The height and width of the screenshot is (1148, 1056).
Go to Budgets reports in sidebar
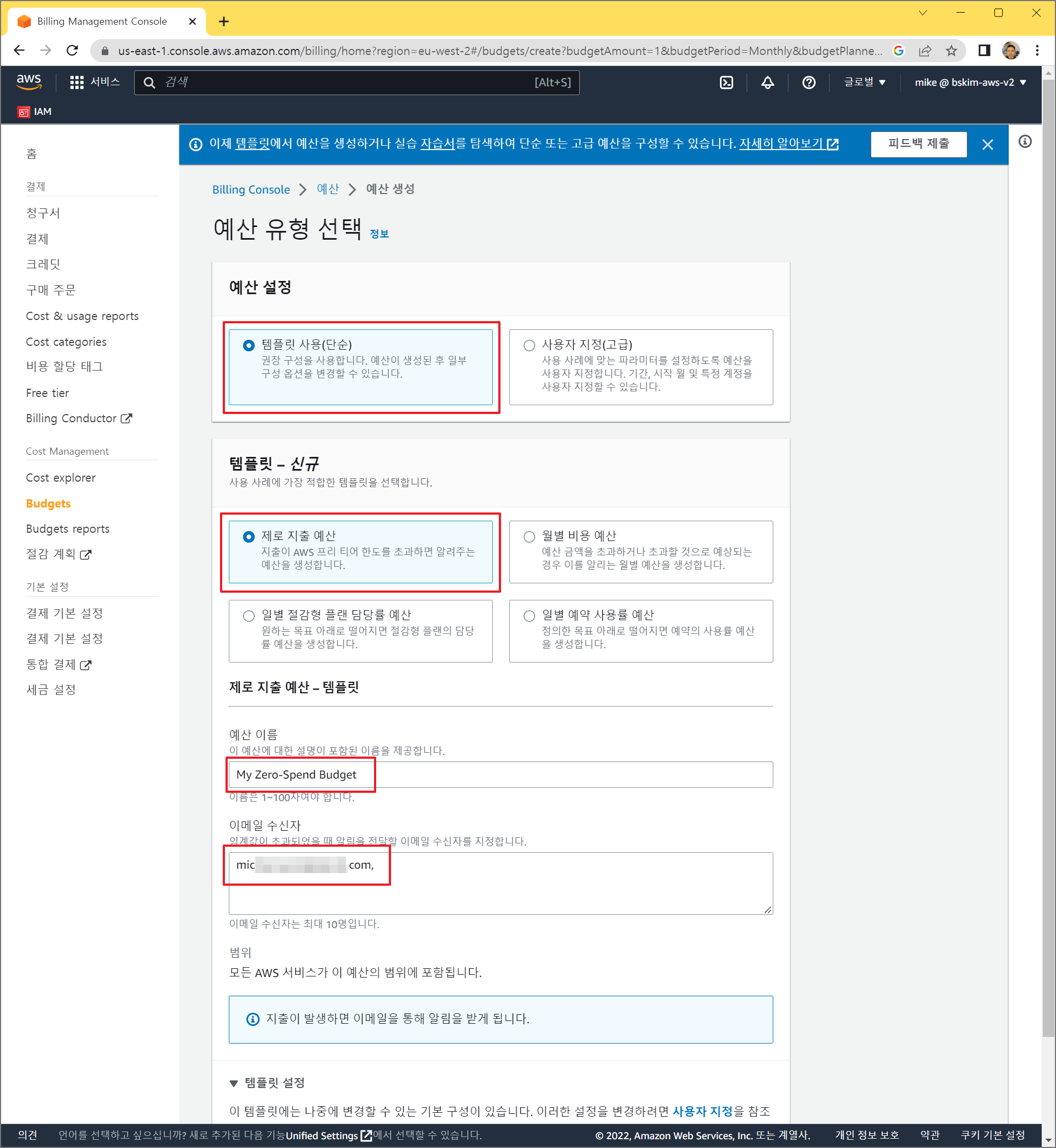click(x=68, y=529)
